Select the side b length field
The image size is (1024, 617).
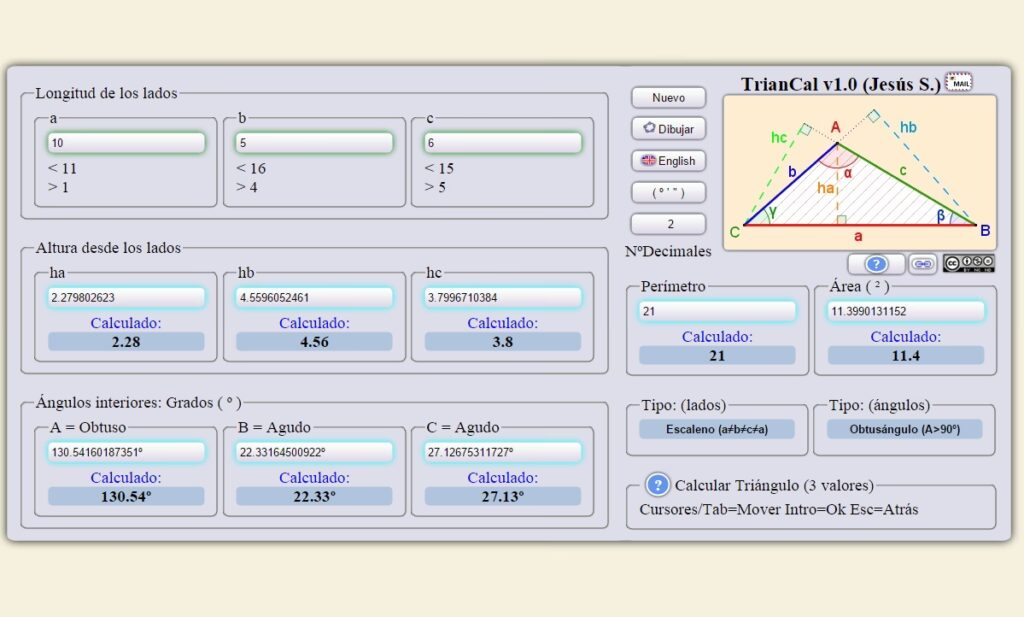314,143
